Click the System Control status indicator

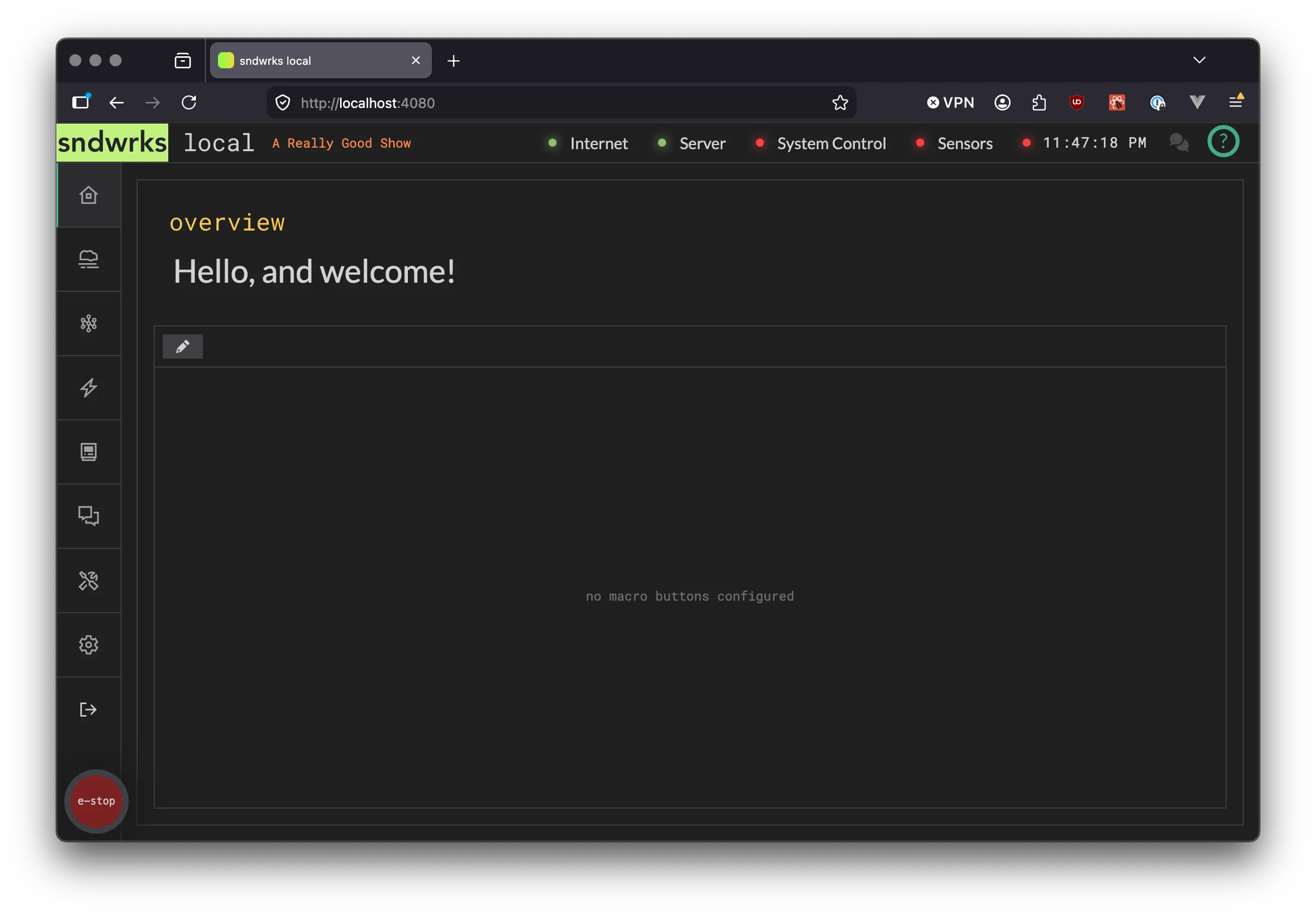820,143
